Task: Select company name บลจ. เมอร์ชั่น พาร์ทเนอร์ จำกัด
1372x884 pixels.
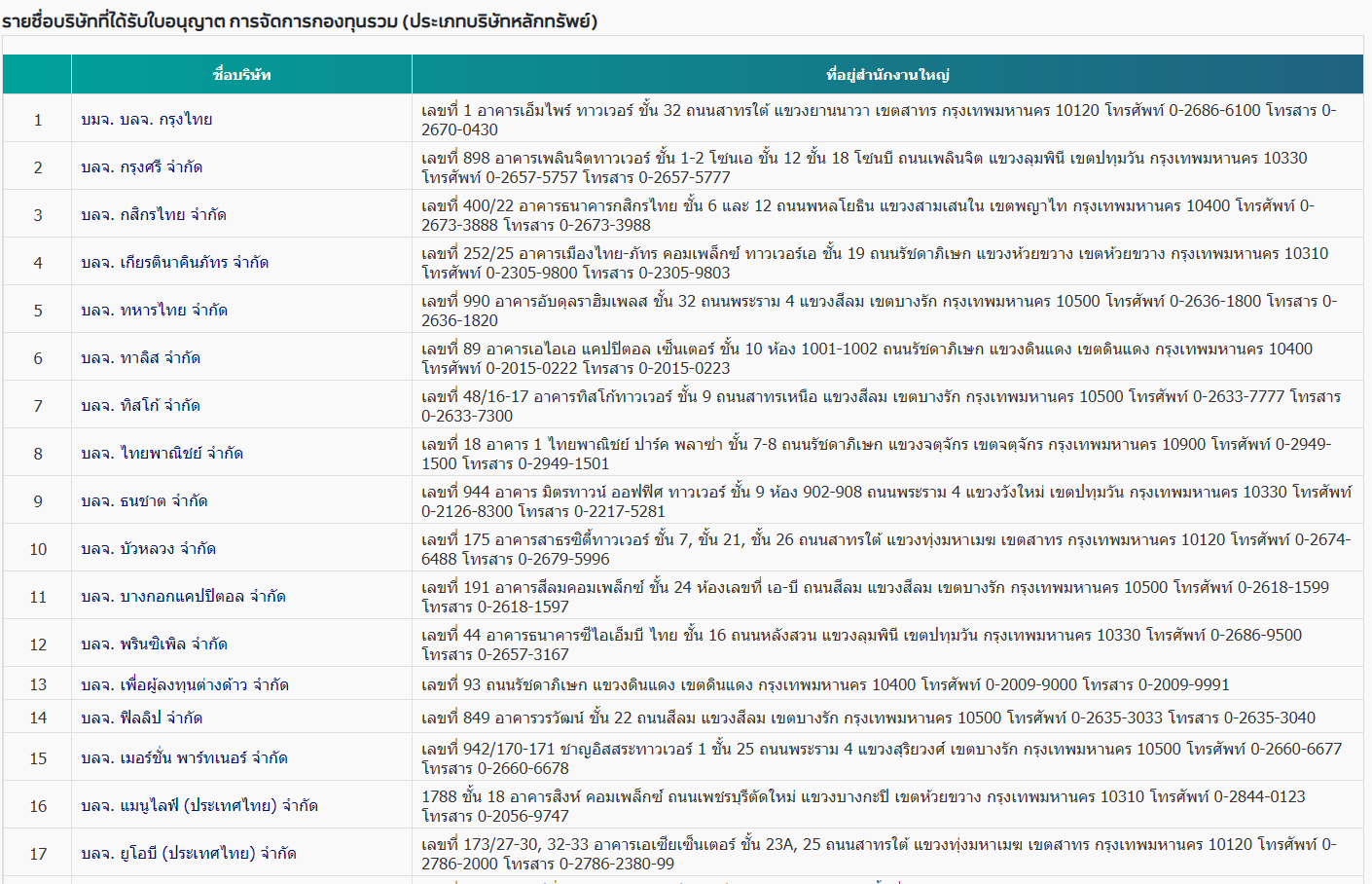Action: (x=185, y=757)
